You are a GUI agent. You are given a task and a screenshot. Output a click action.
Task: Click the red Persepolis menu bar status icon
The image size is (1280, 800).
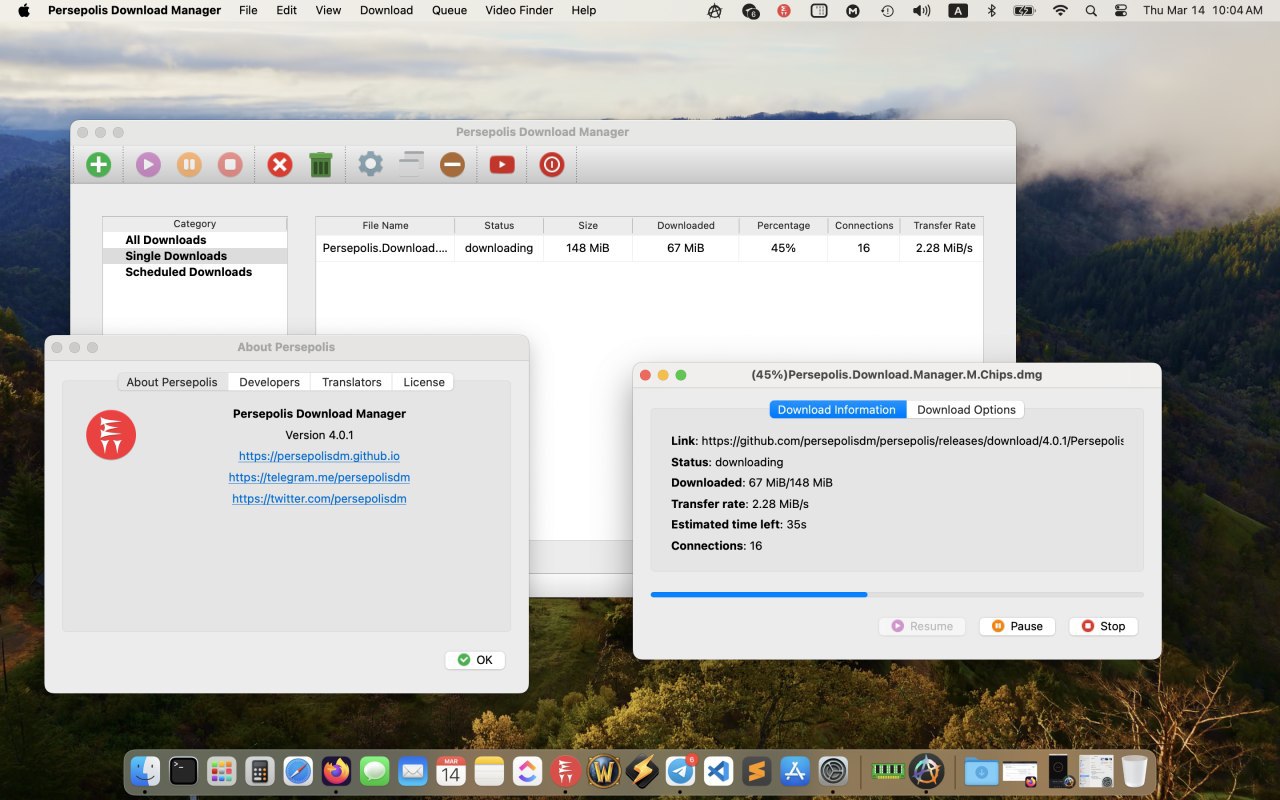pyautogui.click(x=784, y=10)
